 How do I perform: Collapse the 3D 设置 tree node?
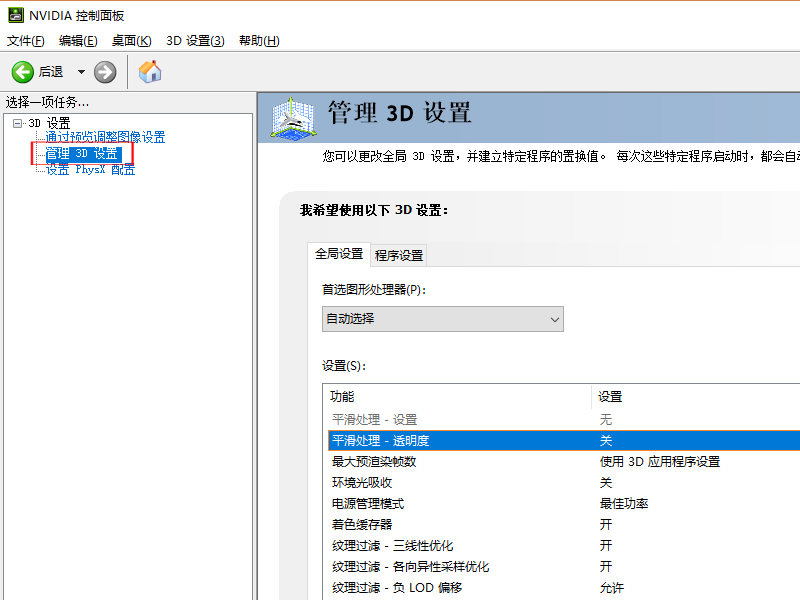14,122
